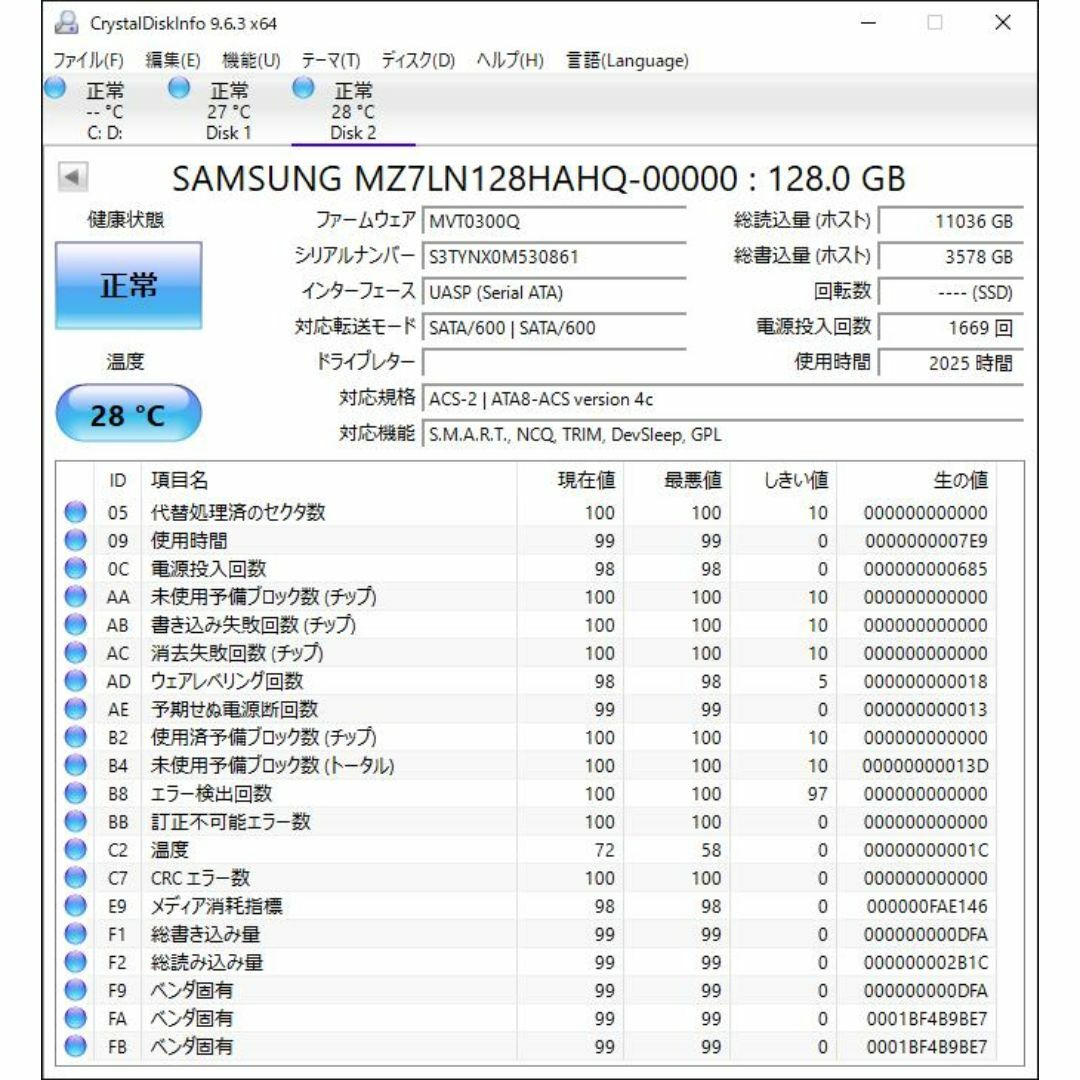1080x1080 pixels.
Task: Click the status orb for attribute AA
Action: point(75,596)
